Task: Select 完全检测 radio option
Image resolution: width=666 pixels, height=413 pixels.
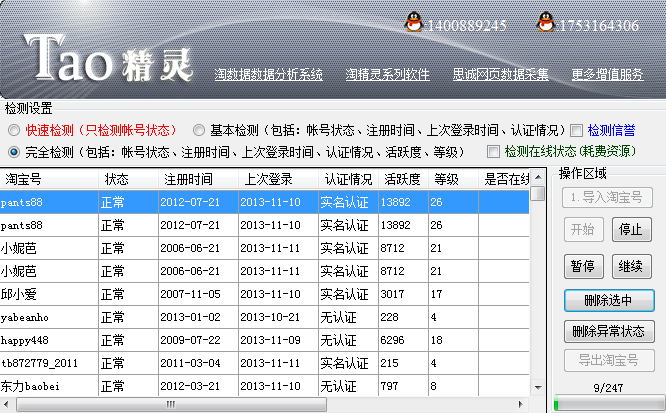Action: (x=13, y=152)
